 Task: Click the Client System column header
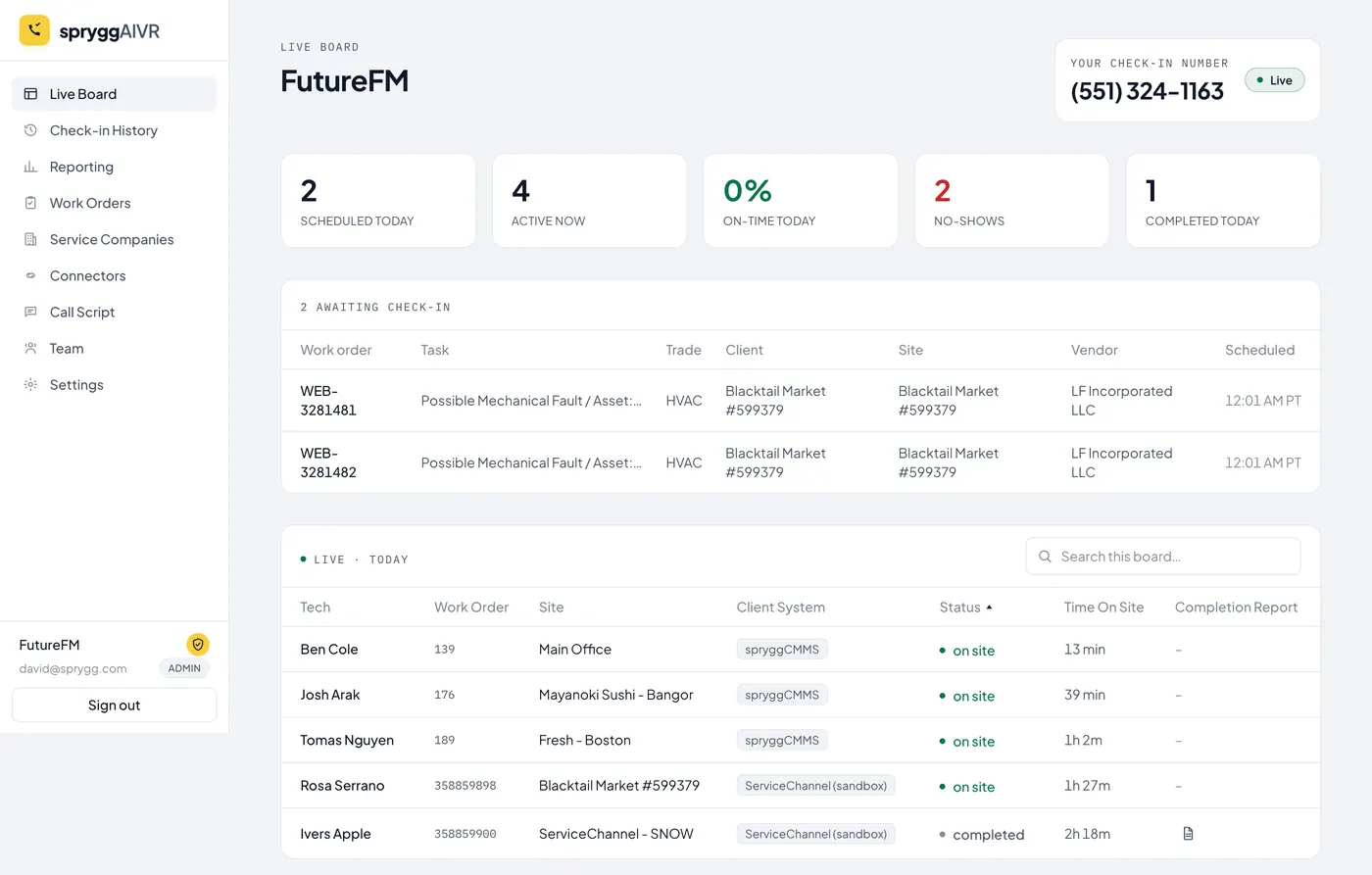(780, 608)
